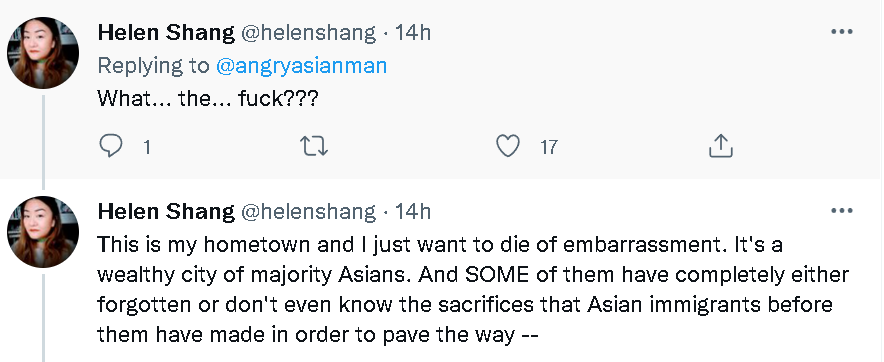Open the "What... the..." tweet text
The width and height of the screenshot is (884, 362).
[x=208, y=99]
